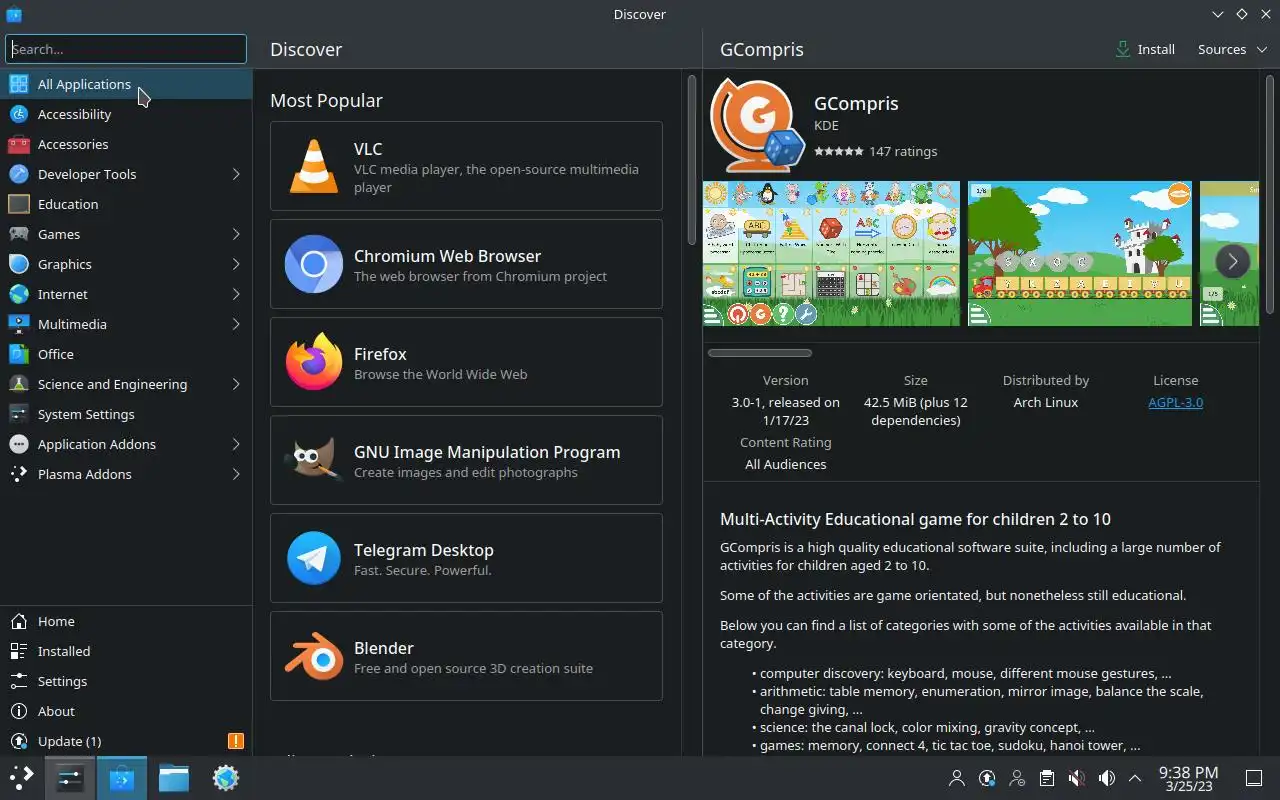The image size is (1280, 800).
Task: Open the Accessories category
Action: (x=126, y=144)
